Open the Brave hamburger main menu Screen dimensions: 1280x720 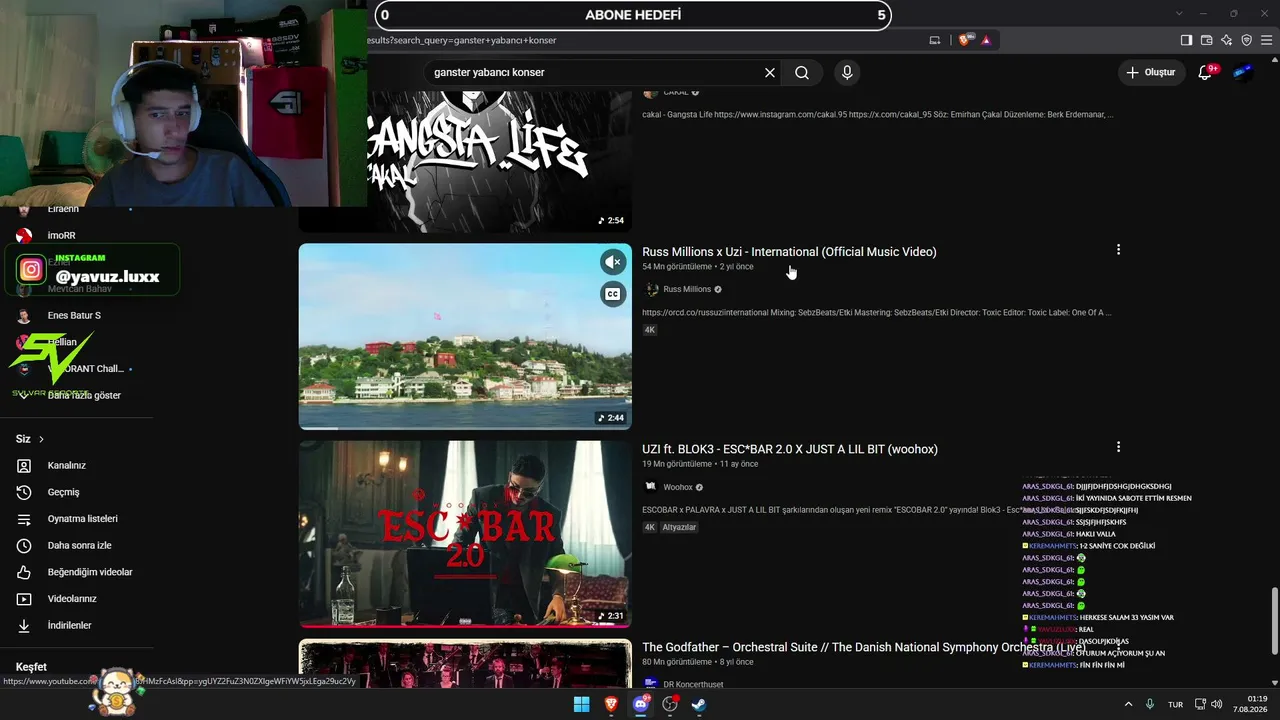click(x=1266, y=40)
